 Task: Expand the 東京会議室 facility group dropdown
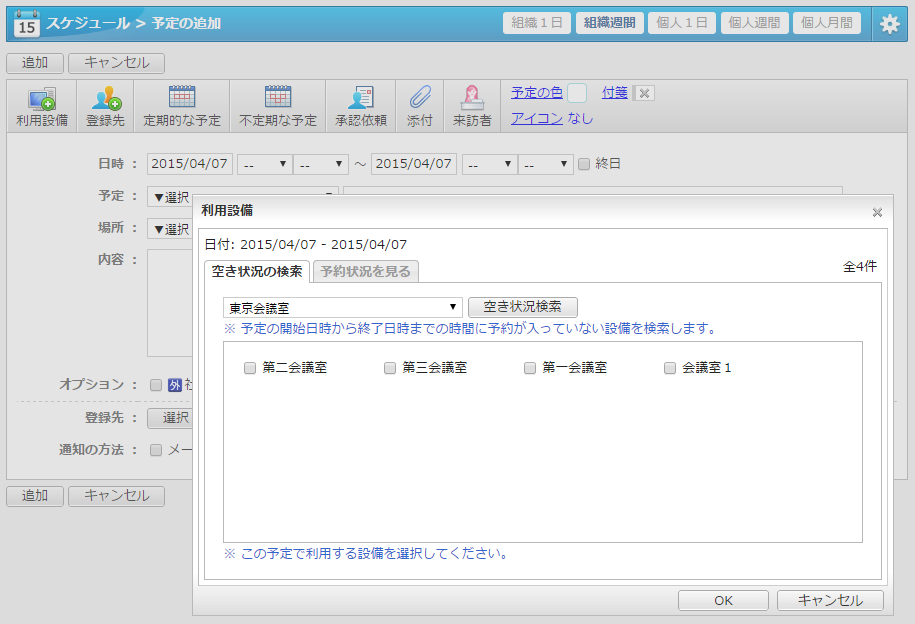[x=342, y=308]
